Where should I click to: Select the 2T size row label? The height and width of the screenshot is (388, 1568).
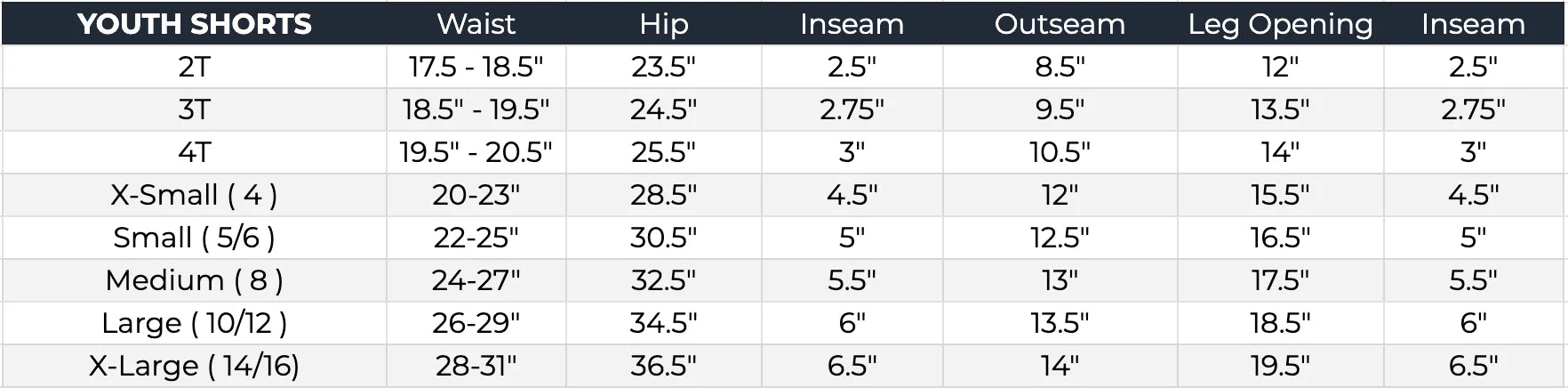tap(194, 67)
